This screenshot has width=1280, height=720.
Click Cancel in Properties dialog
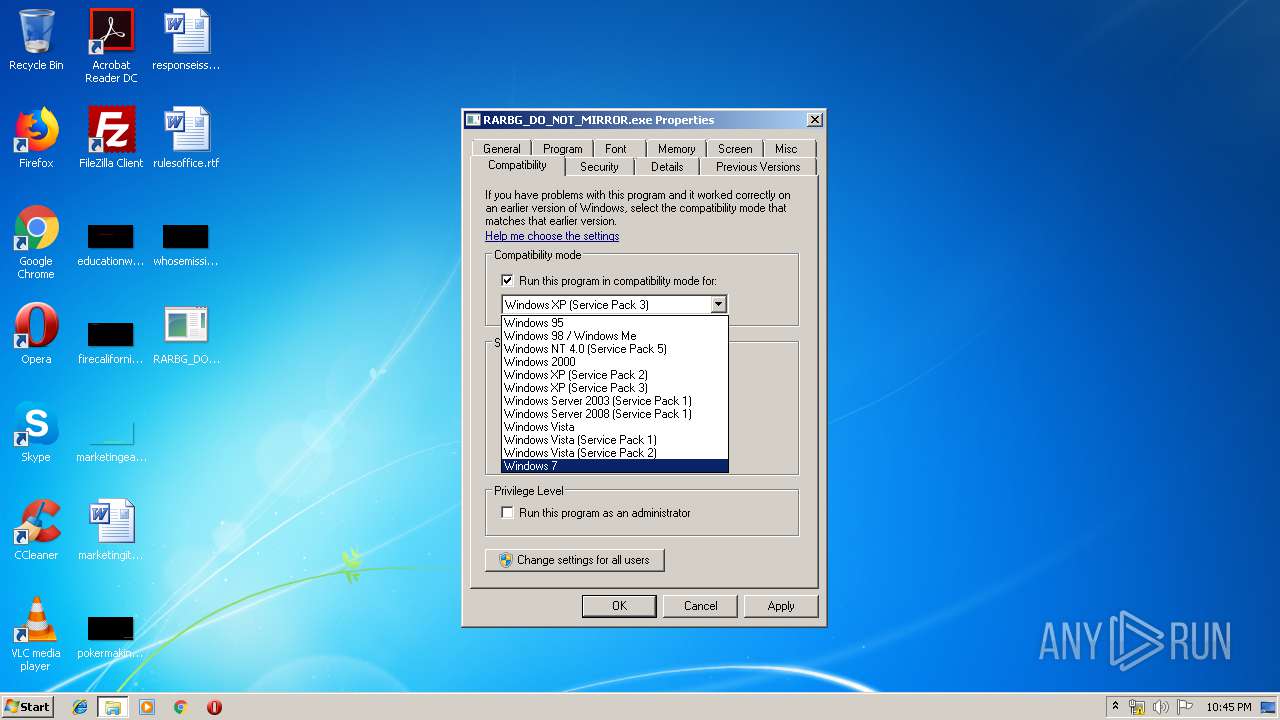pos(701,606)
